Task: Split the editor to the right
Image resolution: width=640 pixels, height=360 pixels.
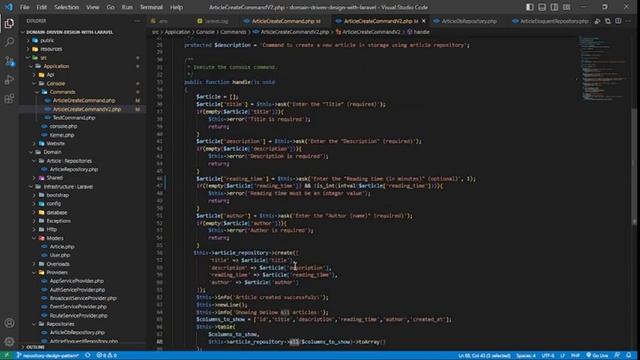Action: click(618, 21)
